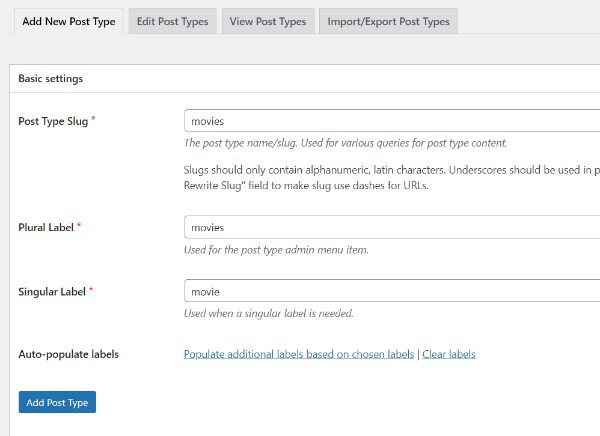Click Populate additional labels based on chosen labels

click(299, 354)
